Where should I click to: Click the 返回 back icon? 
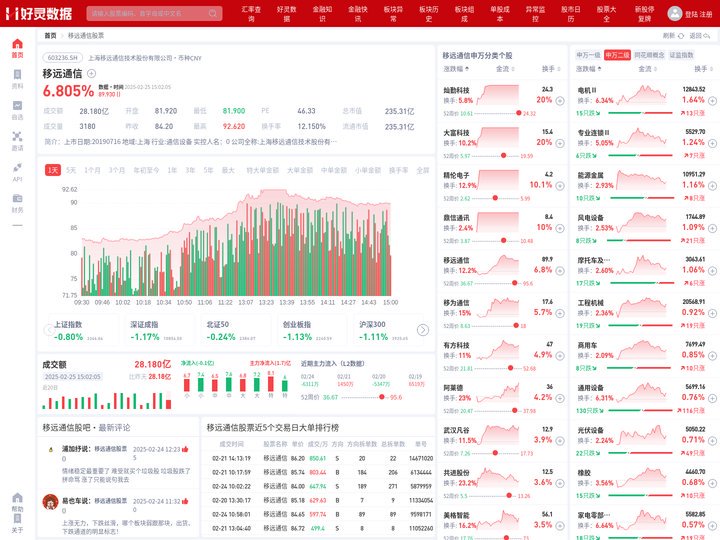coord(707,35)
